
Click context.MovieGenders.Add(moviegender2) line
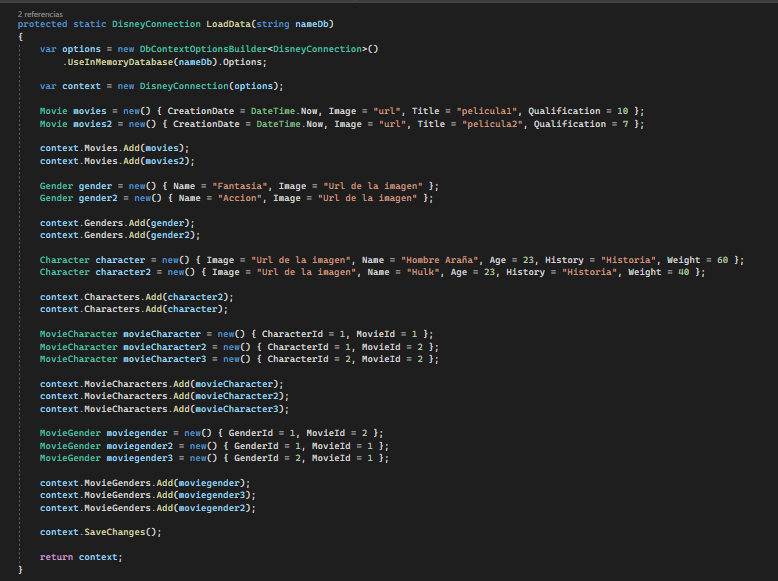click(148, 508)
